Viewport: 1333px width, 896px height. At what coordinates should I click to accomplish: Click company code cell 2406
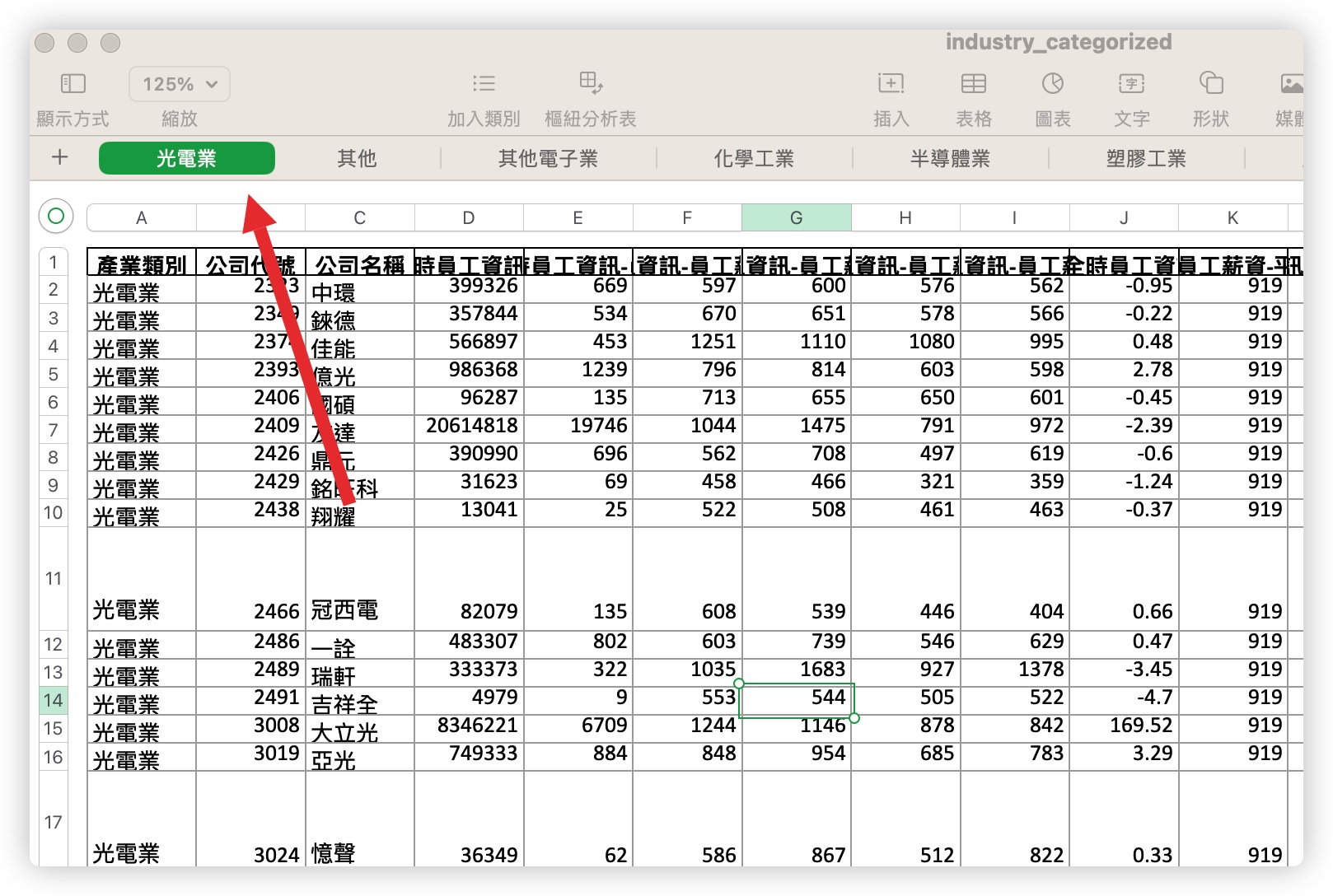(x=251, y=401)
